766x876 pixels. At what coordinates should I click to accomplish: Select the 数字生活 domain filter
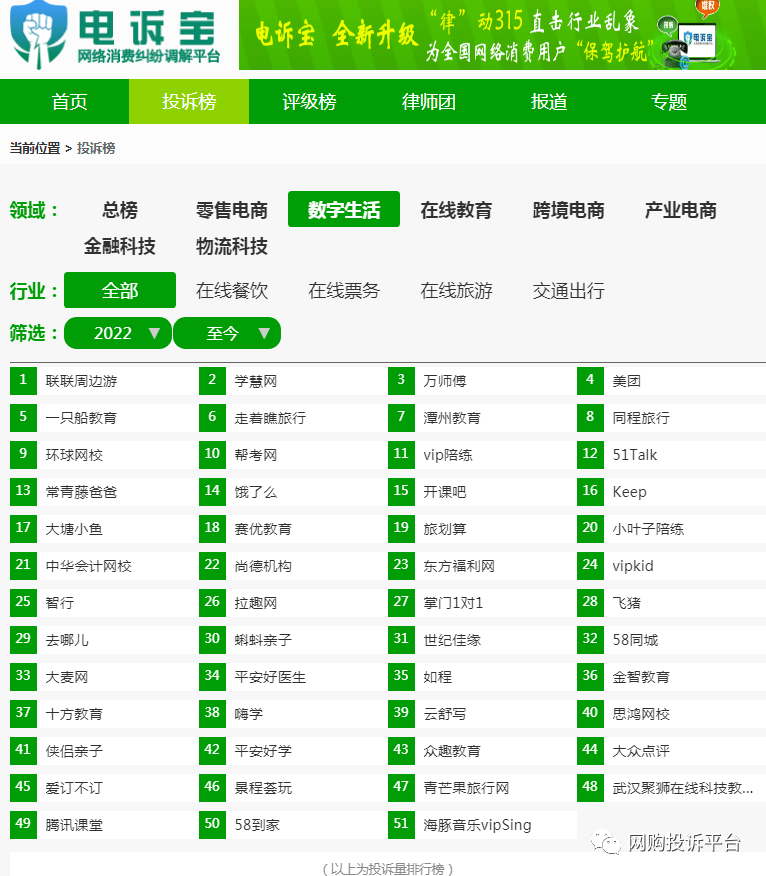coord(344,210)
